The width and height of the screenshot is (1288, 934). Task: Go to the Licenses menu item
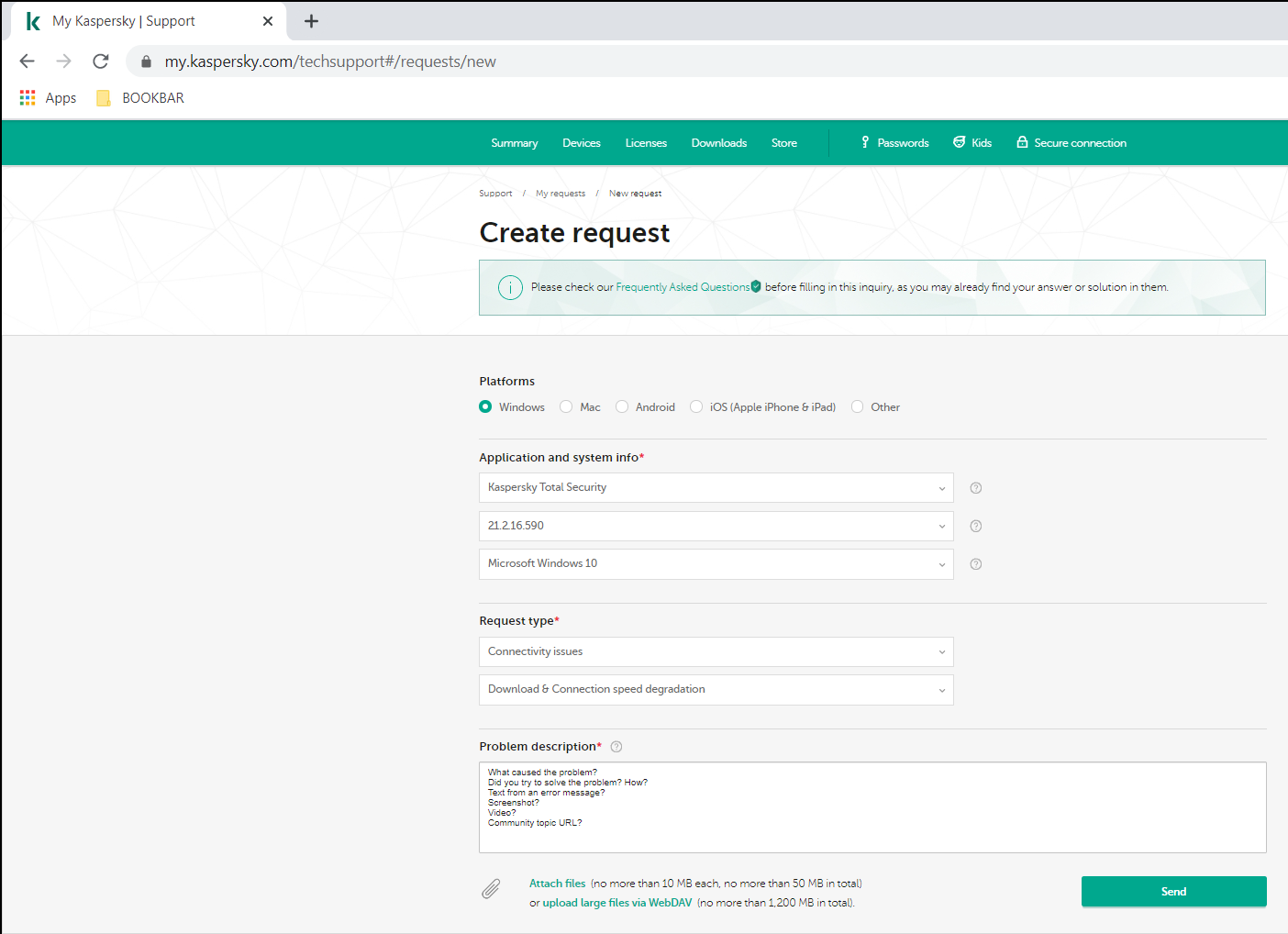pyautogui.click(x=646, y=143)
